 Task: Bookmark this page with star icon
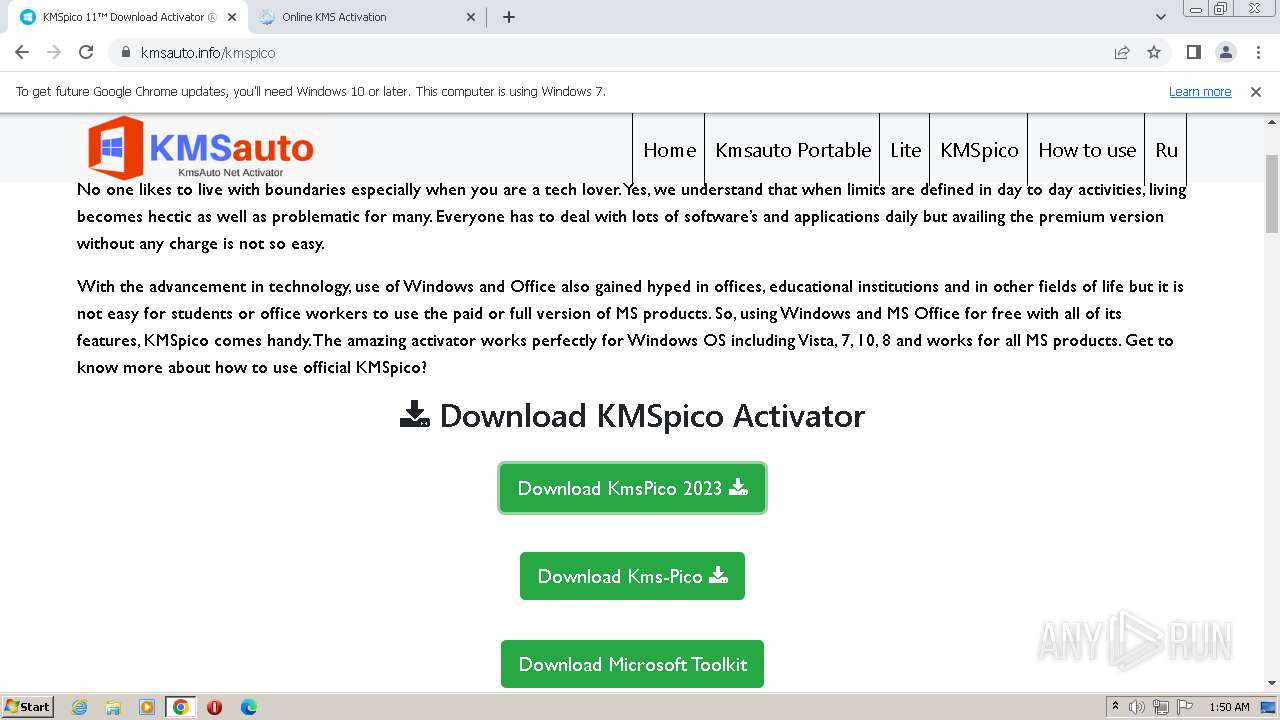[x=1154, y=53]
